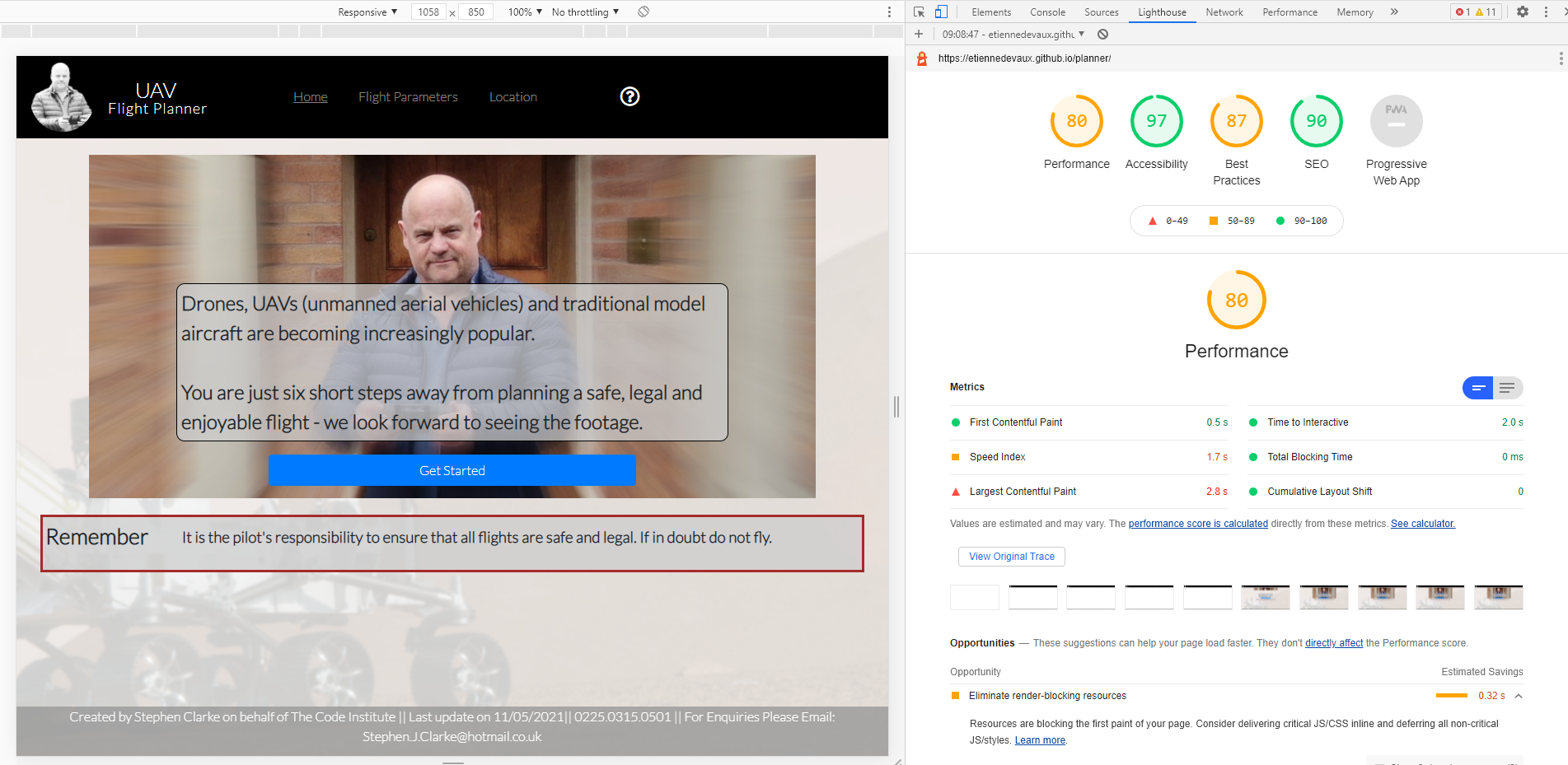Open the No throttling dropdown
Image resolution: width=1568 pixels, height=765 pixels.
click(585, 12)
